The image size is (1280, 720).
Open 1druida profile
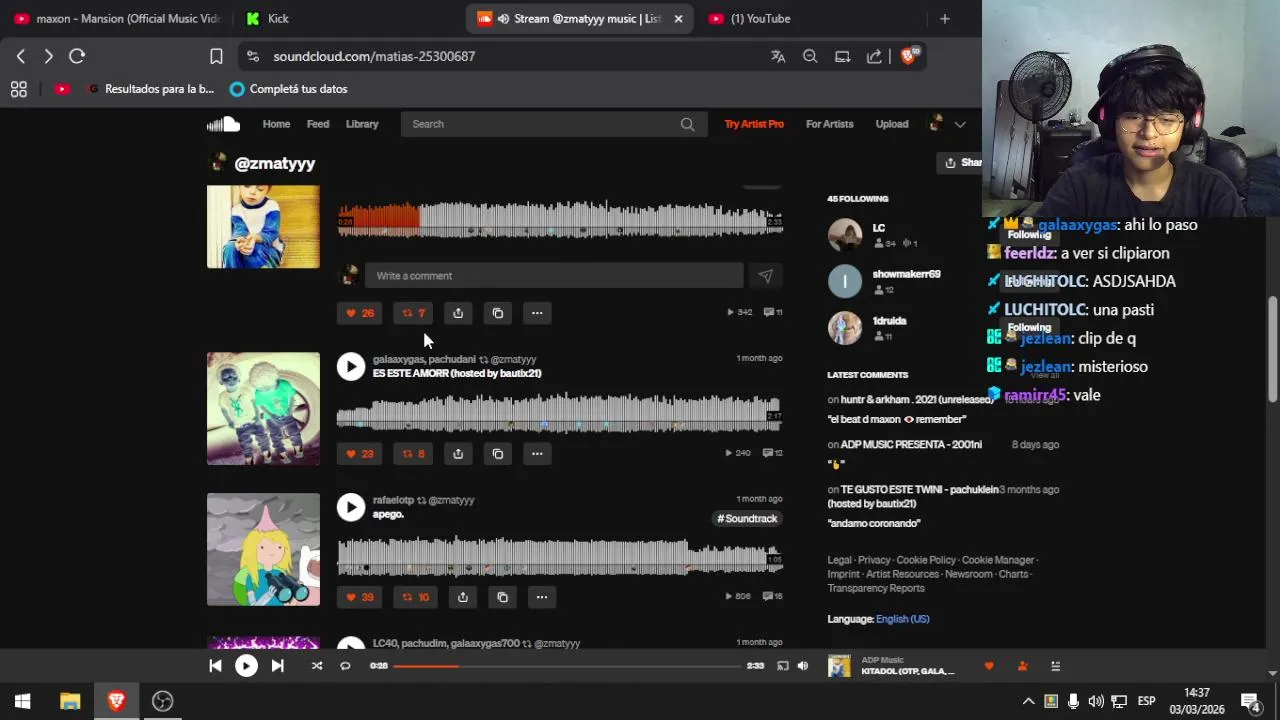[x=889, y=321]
